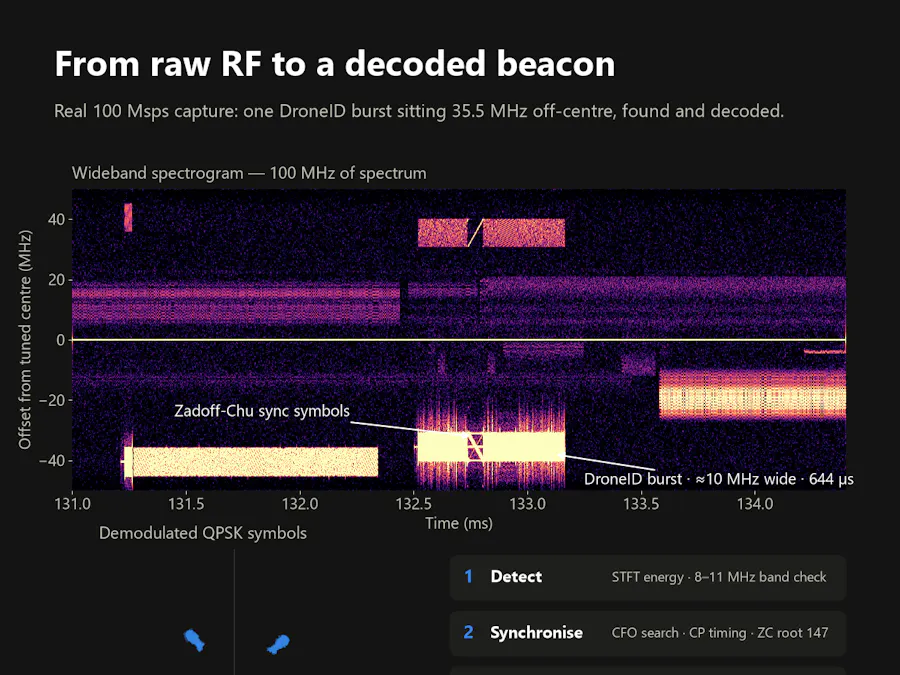Click the 'Wideband spectrogram — 100 MHz of spectrum' label
This screenshot has width=900, height=675.
(x=249, y=173)
